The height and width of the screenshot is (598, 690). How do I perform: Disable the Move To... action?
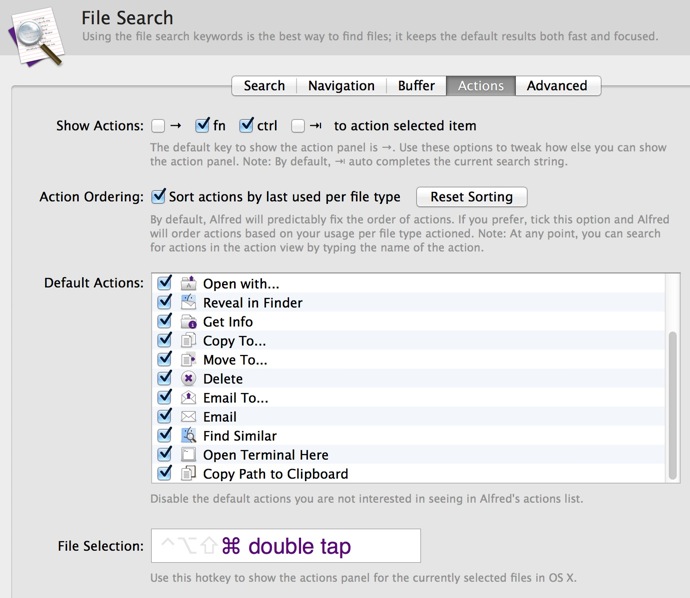165,359
